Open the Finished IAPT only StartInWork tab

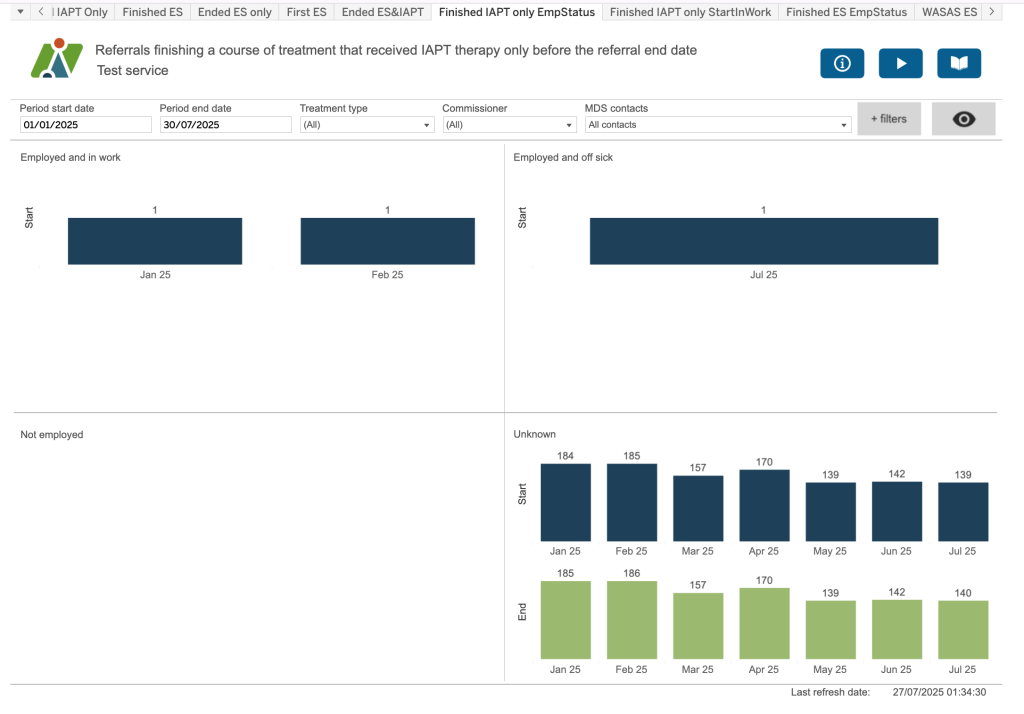tap(690, 12)
